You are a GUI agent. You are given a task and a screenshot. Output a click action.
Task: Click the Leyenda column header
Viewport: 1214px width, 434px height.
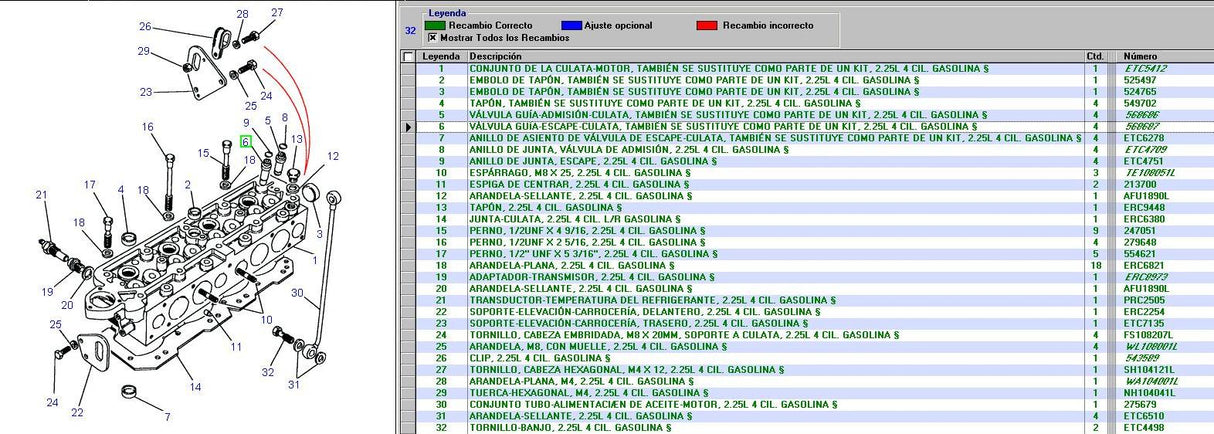click(x=441, y=56)
